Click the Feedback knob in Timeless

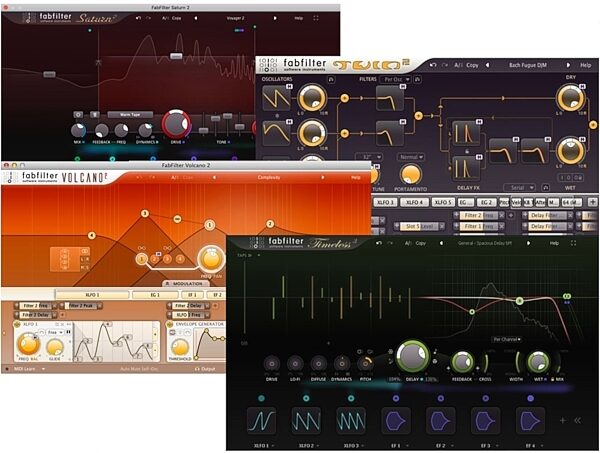pyautogui.click(x=462, y=362)
